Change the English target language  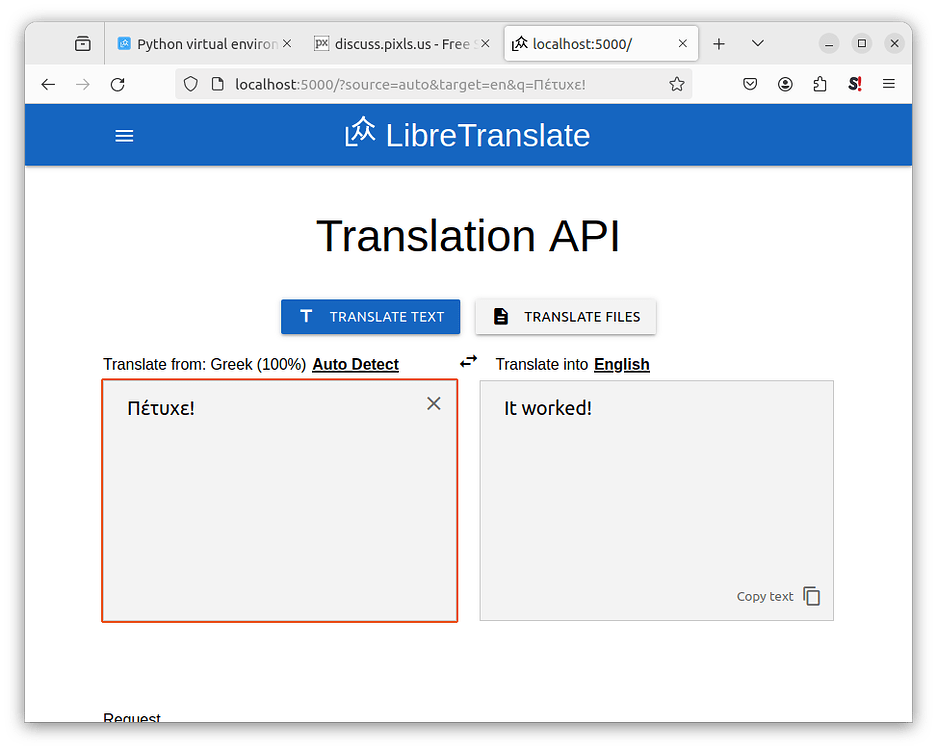621,364
